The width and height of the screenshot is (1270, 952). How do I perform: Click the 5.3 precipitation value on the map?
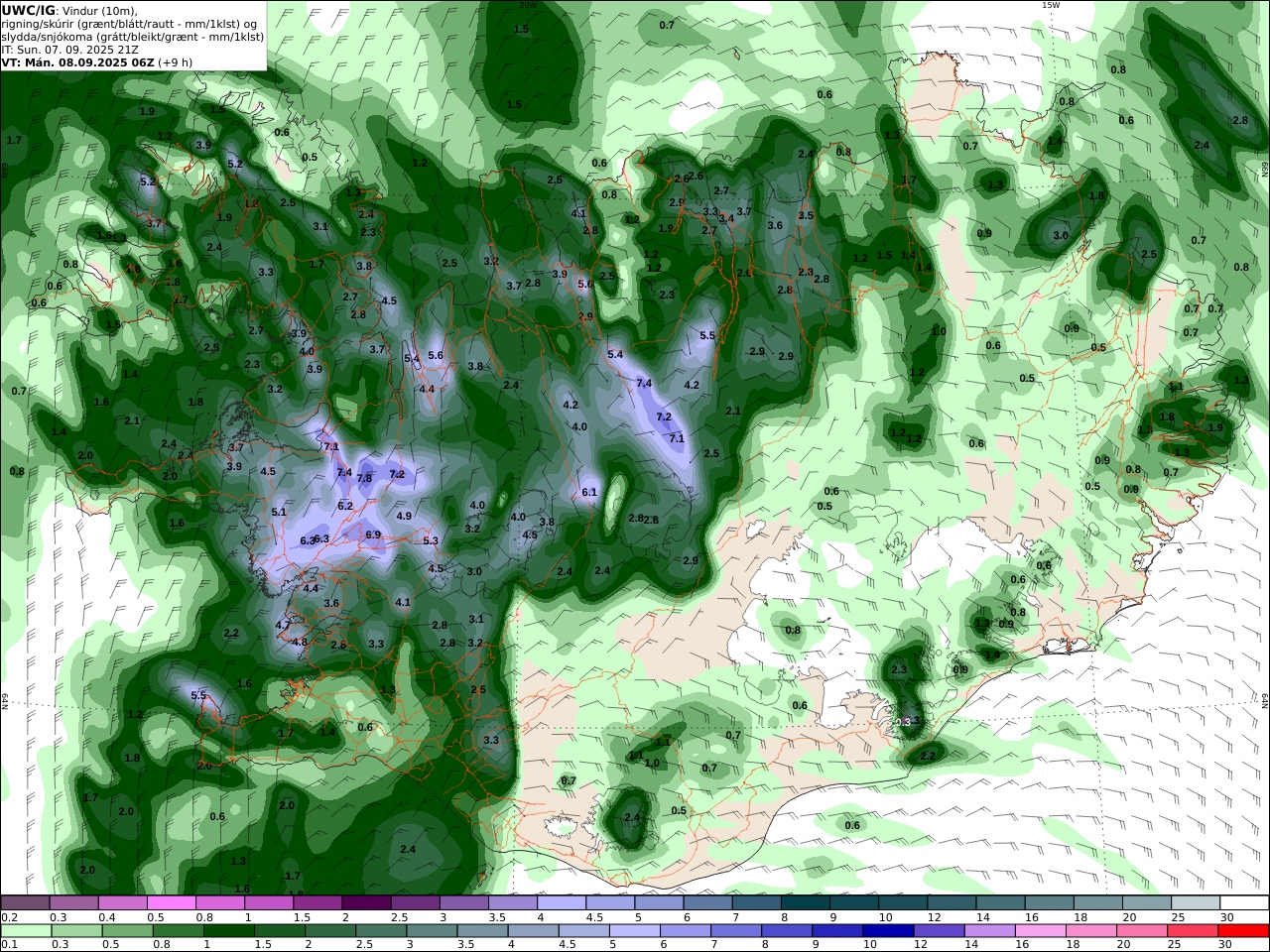tap(431, 540)
